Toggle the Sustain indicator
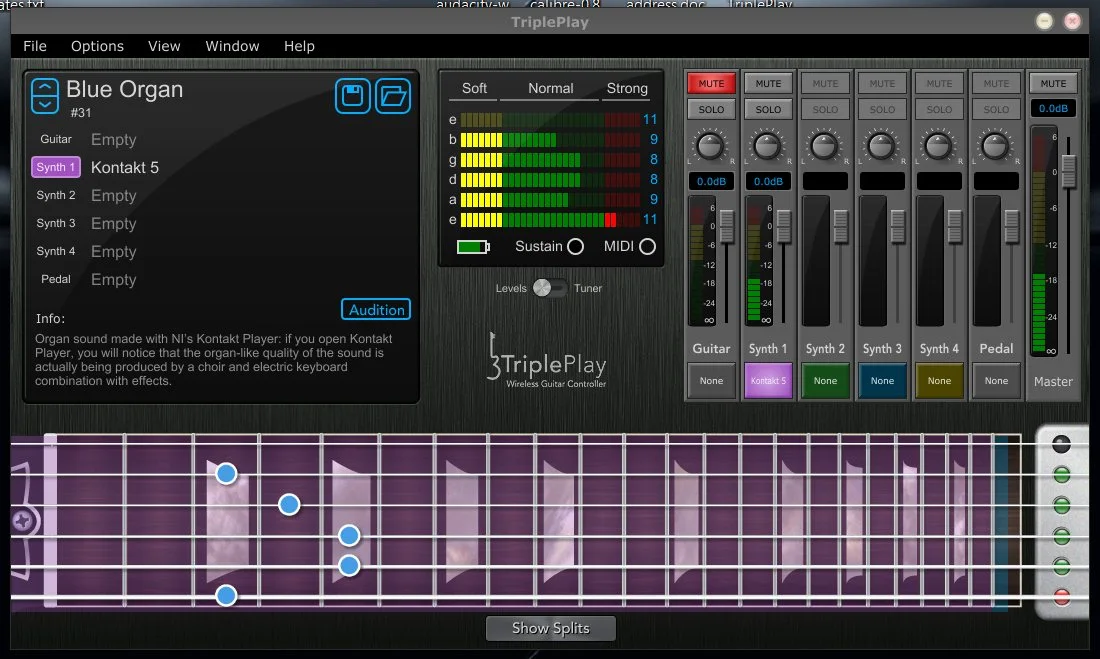The height and width of the screenshot is (659, 1100). pyautogui.click(x=575, y=246)
